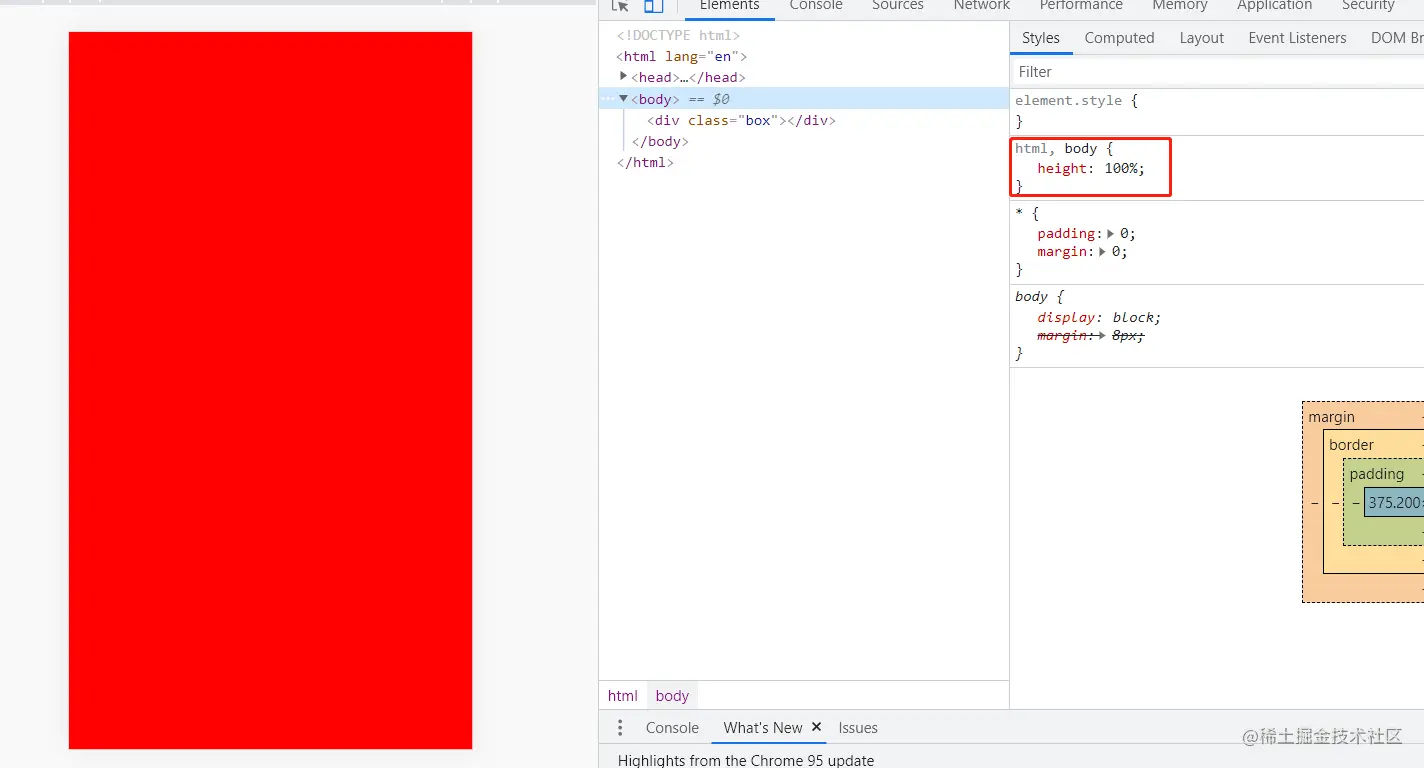Switch to the Computed sidebar tab
Viewport: 1424px width, 768px height.
1119,38
